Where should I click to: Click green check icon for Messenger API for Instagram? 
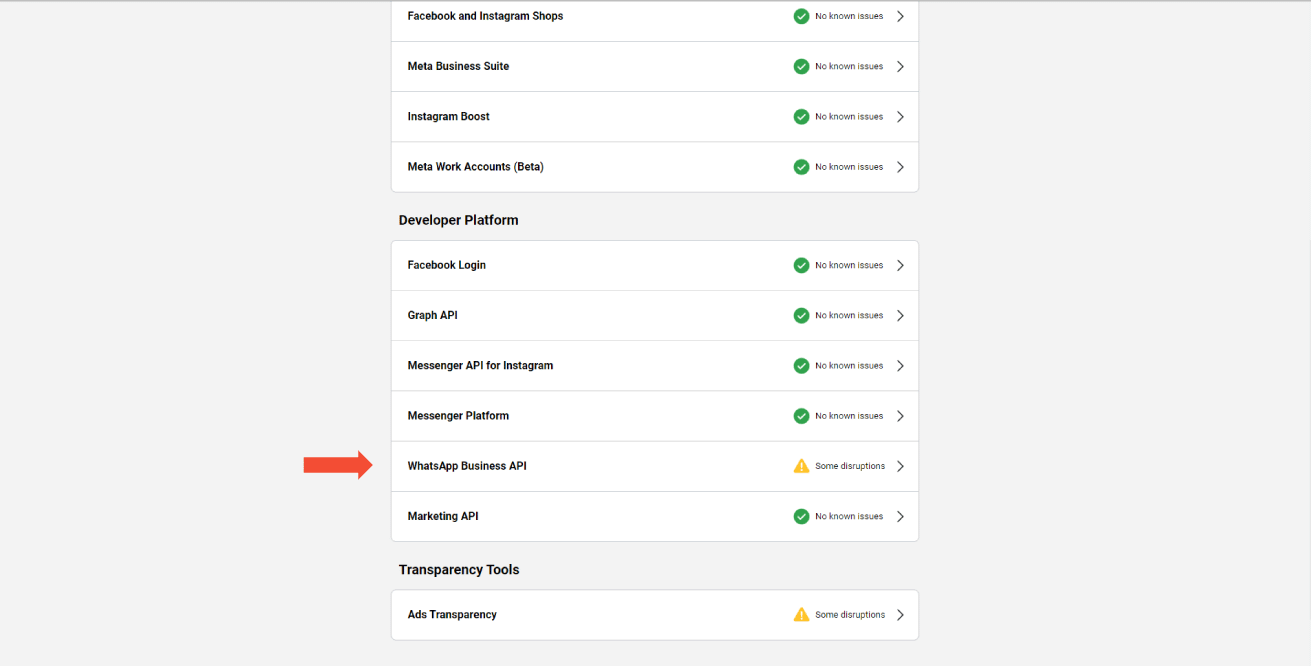pyautogui.click(x=801, y=365)
